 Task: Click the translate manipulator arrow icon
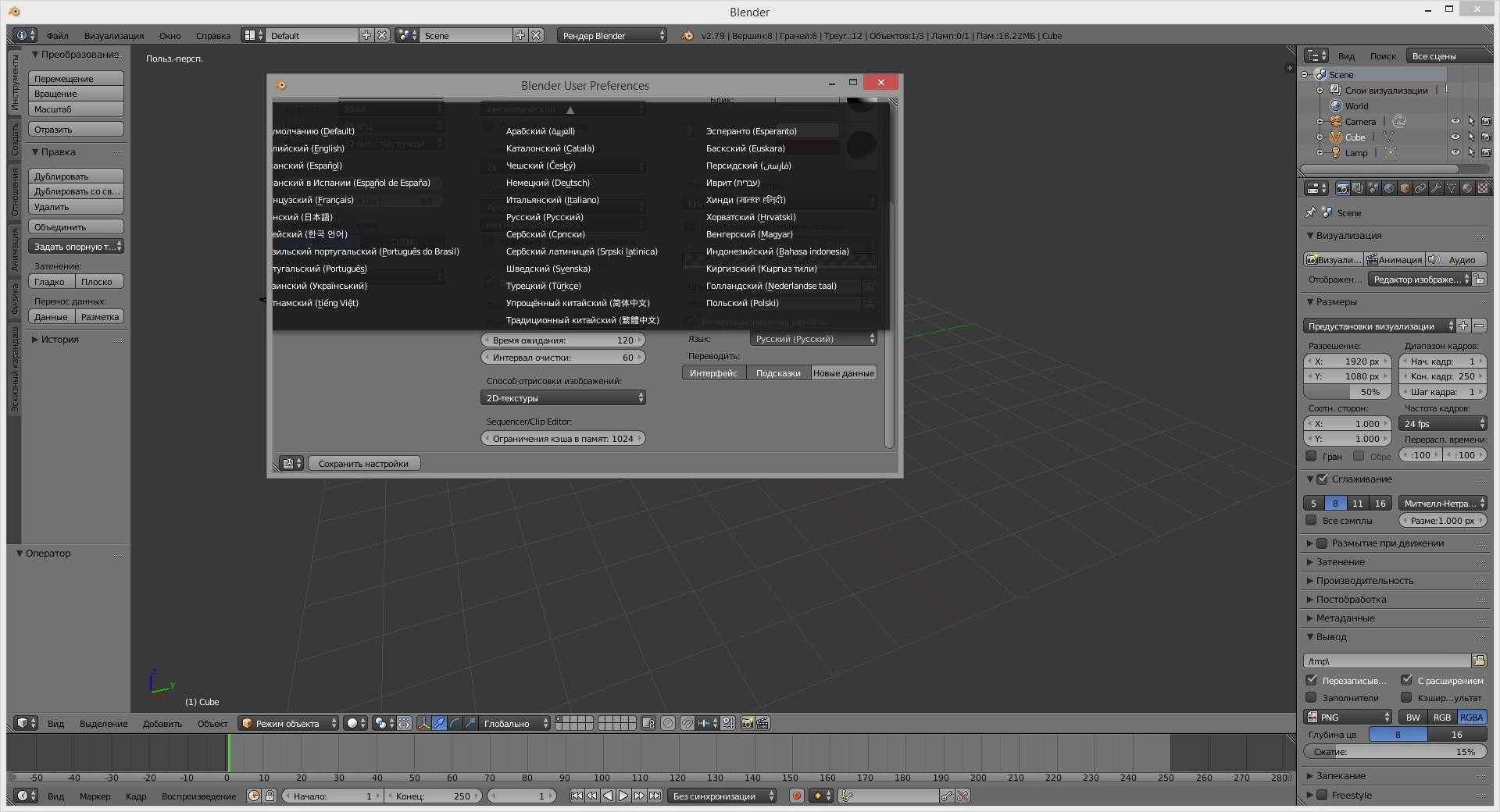(439, 723)
